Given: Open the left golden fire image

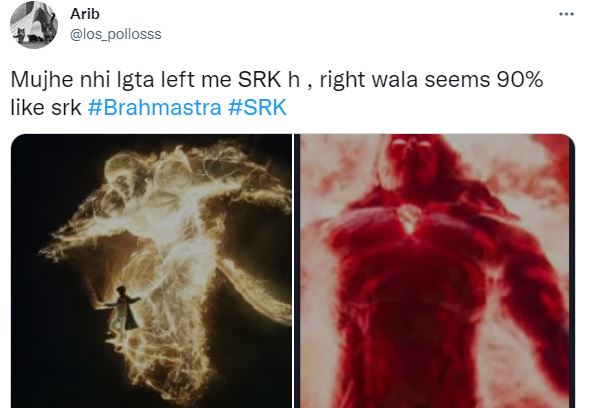Looking at the screenshot, I should point(152,271).
